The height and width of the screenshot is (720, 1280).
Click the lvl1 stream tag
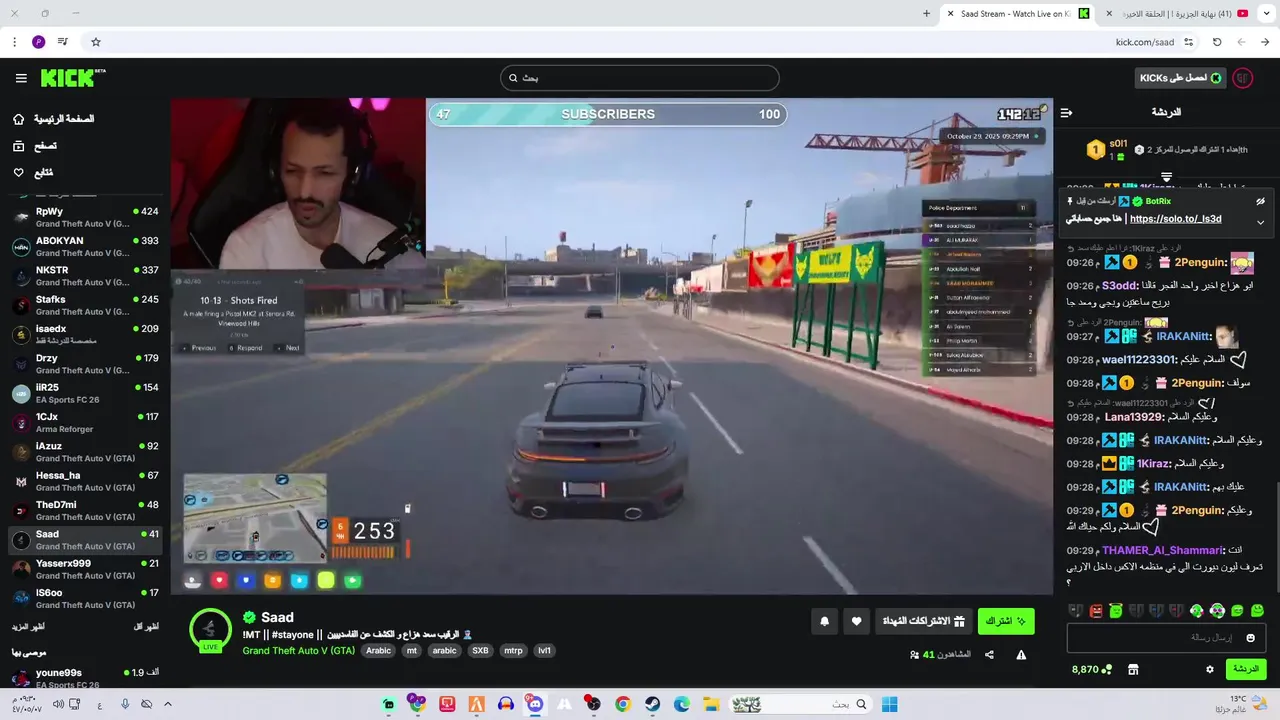[x=544, y=651]
